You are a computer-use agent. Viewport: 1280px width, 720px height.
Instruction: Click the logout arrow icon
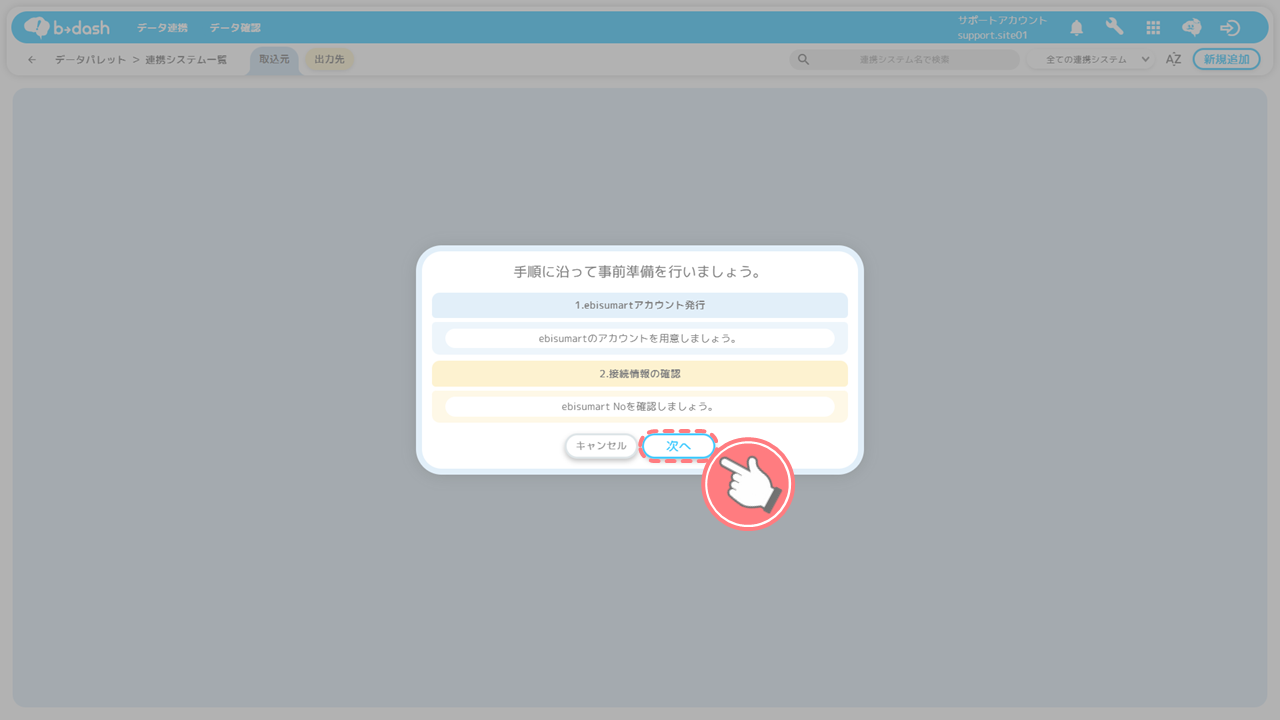pyautogui.click(x=1230, y=28)
